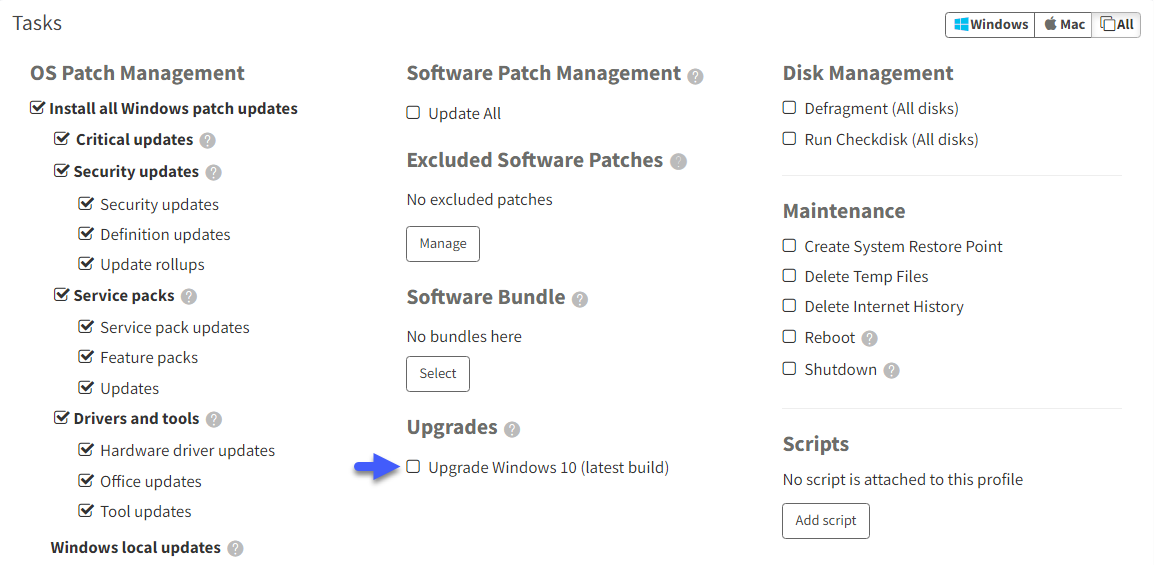
Task: Check the Update All checkbox
Action: [414, 113]
